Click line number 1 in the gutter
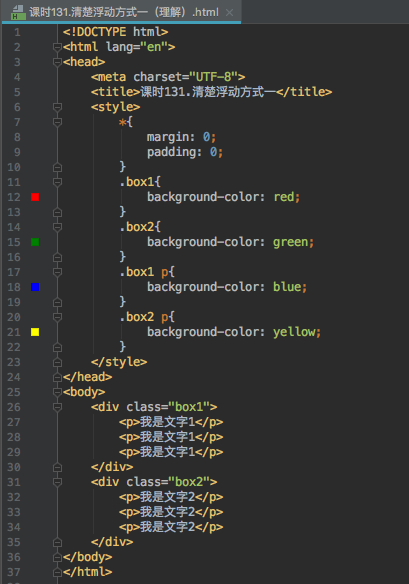Viewport: 409px width, 584px height. coord(17,32)
